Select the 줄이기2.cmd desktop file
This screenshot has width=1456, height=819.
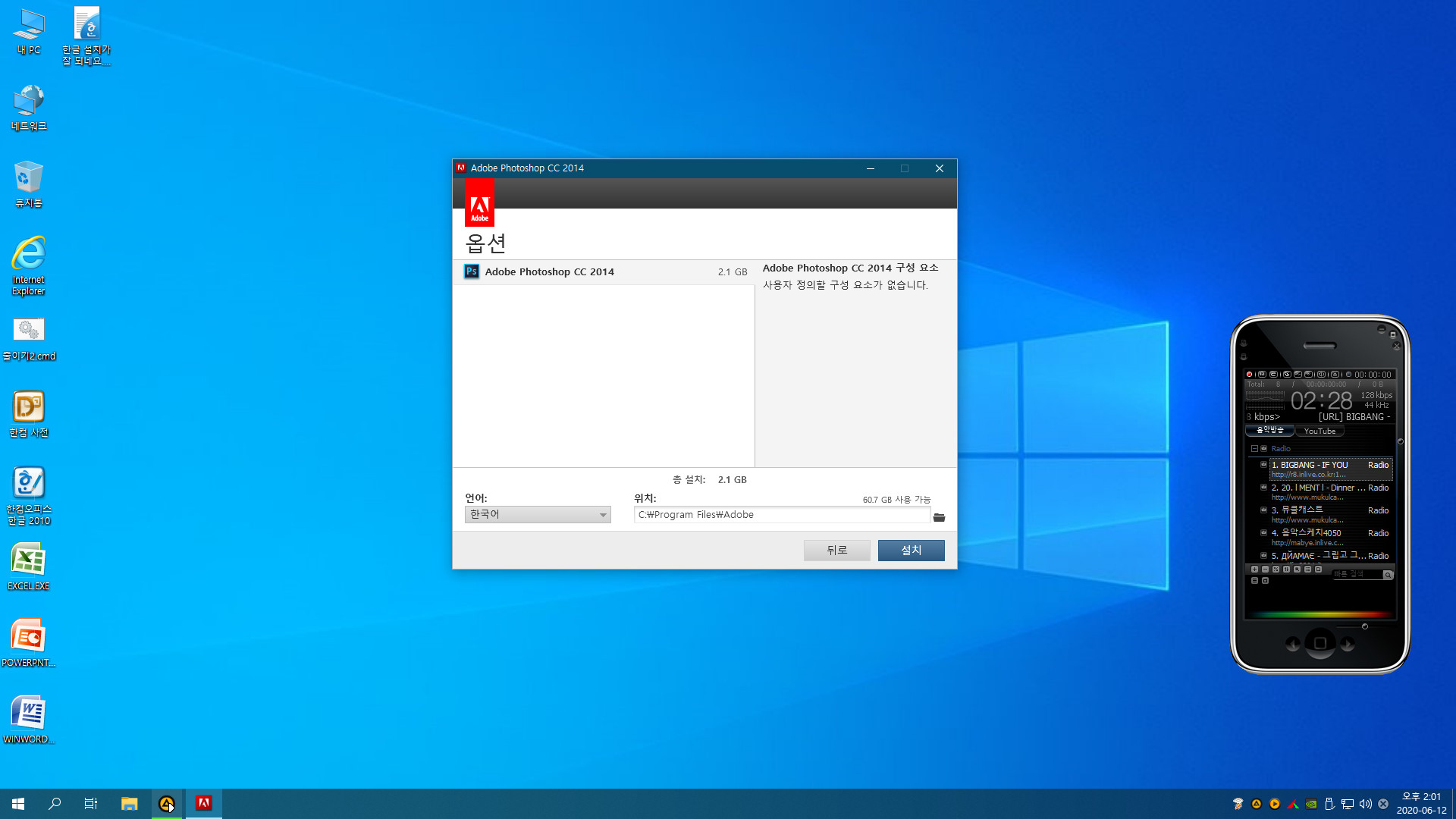(29, 338)
